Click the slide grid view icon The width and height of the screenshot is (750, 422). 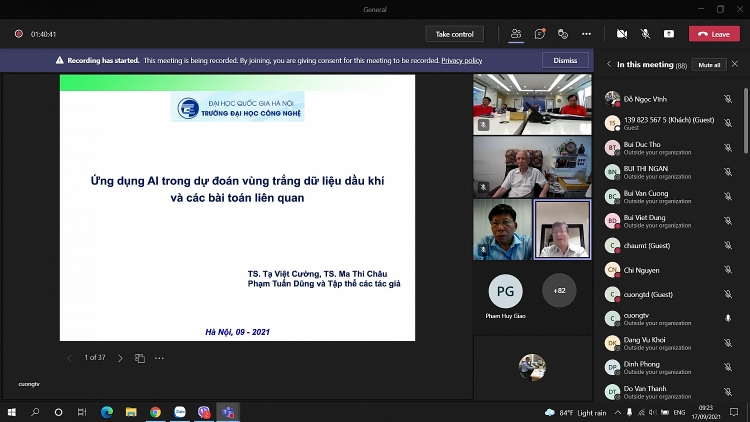coord(140,358)
